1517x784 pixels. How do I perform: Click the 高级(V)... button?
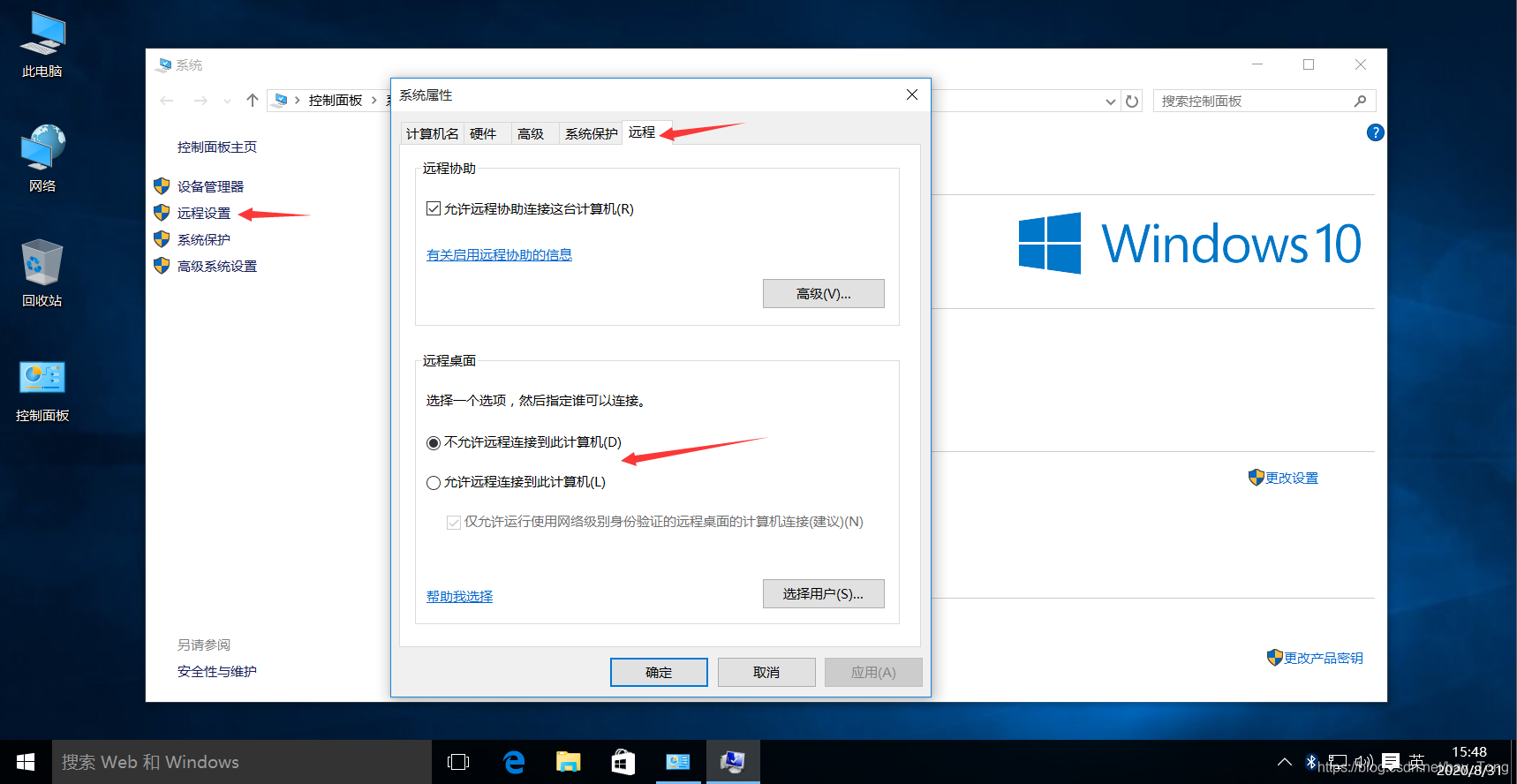pyautogui.click(x=824, y=294)
